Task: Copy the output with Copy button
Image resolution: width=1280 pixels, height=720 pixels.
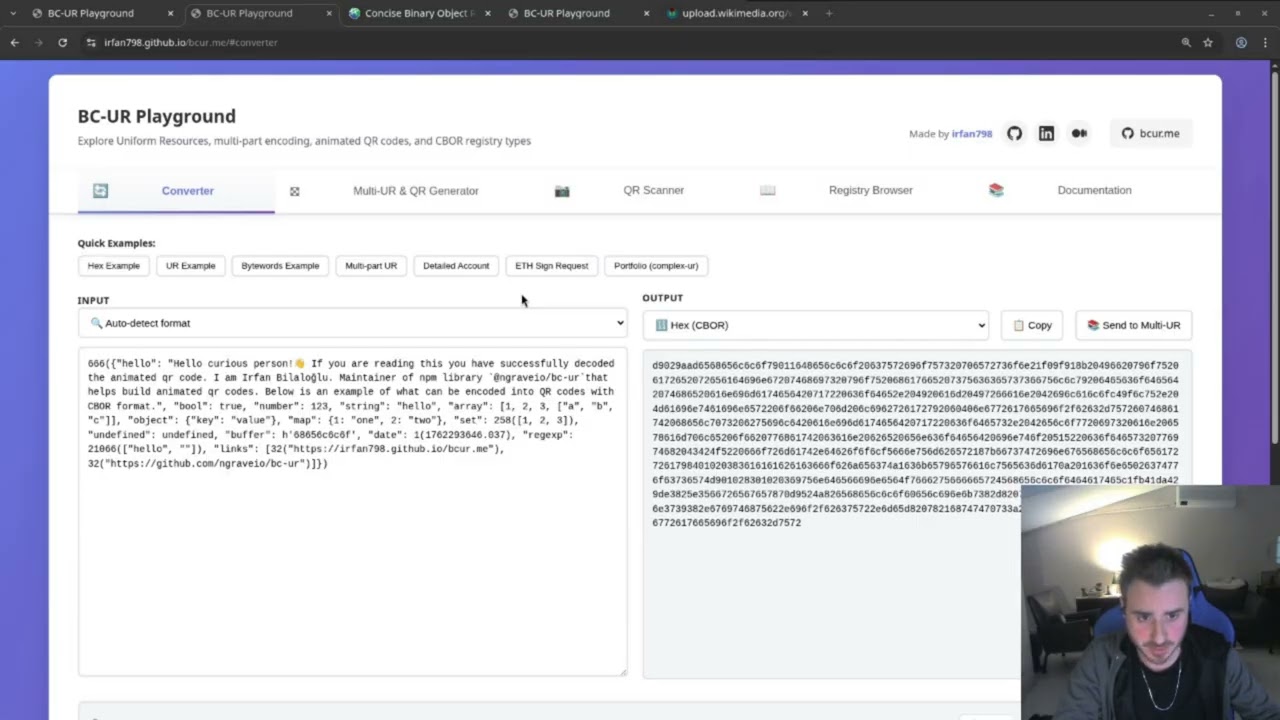Action: pos(1032,325)
